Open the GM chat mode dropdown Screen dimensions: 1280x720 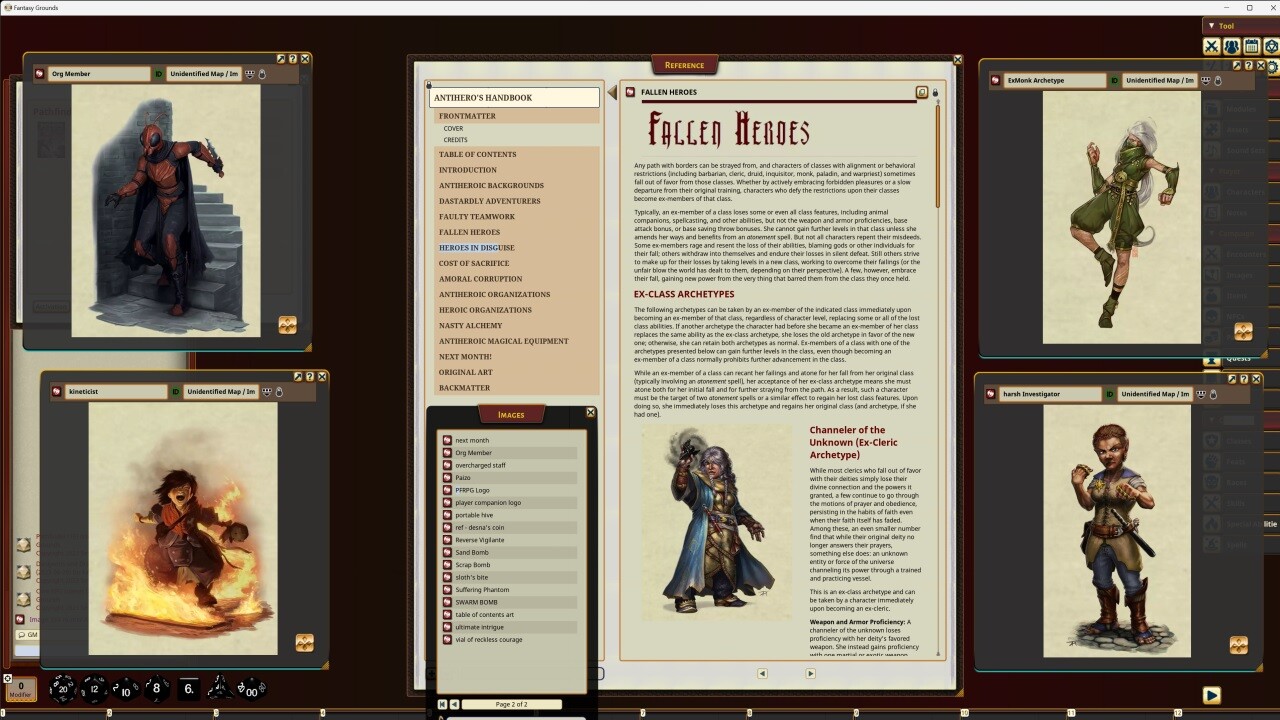28,635
